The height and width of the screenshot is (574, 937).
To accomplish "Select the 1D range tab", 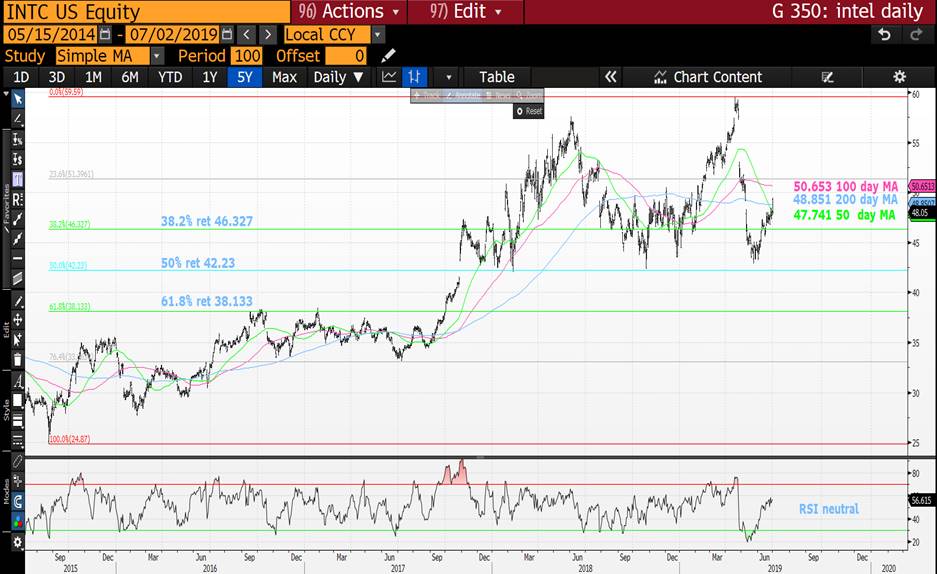I will pos(21,77).
